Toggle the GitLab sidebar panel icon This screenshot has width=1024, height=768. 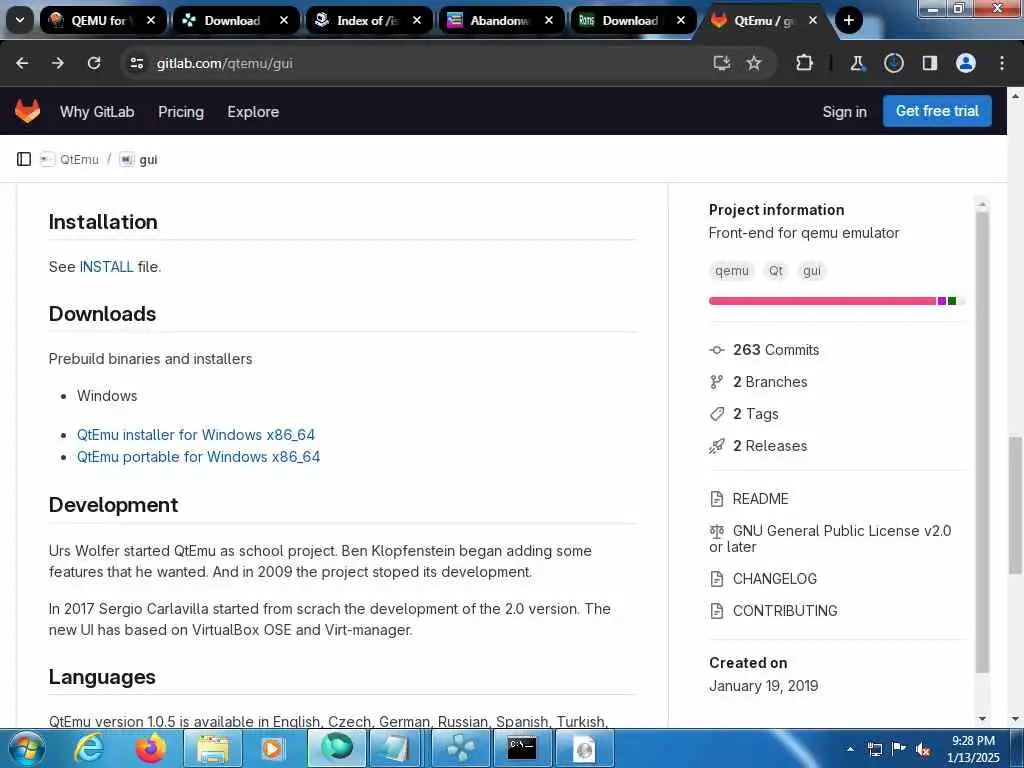pos(24,159)
